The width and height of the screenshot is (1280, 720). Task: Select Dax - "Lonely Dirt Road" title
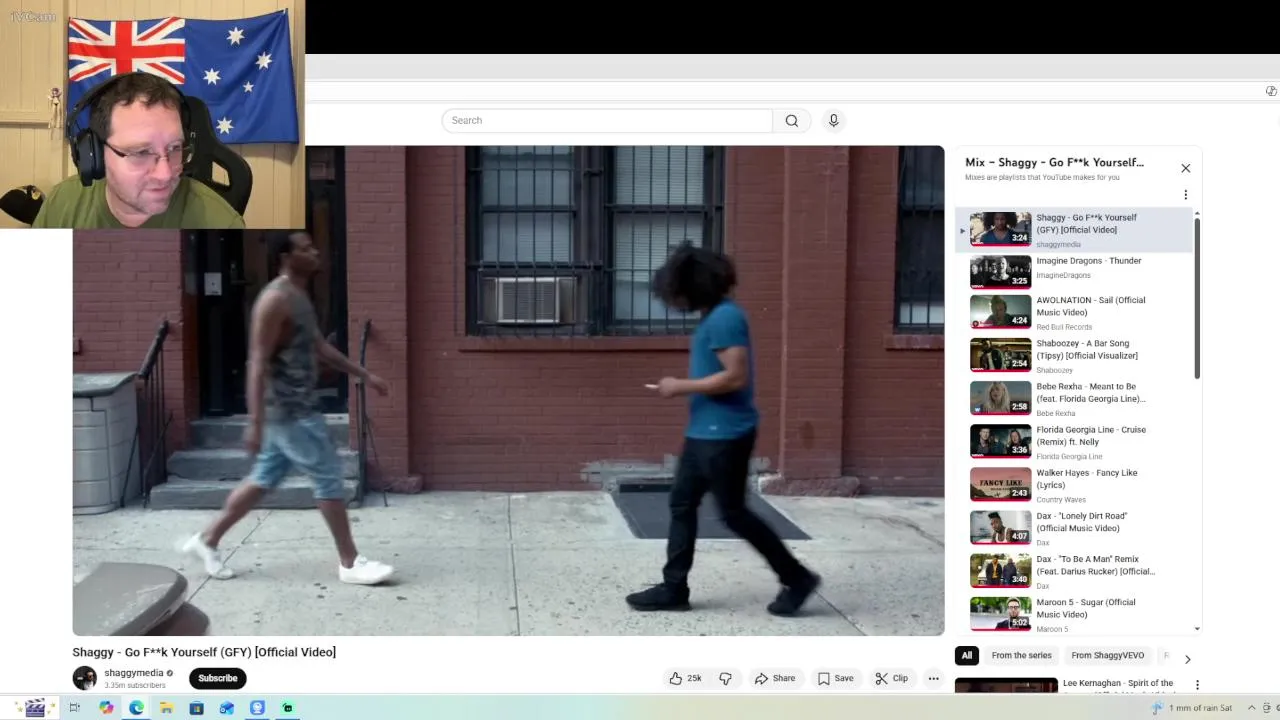1081,522
